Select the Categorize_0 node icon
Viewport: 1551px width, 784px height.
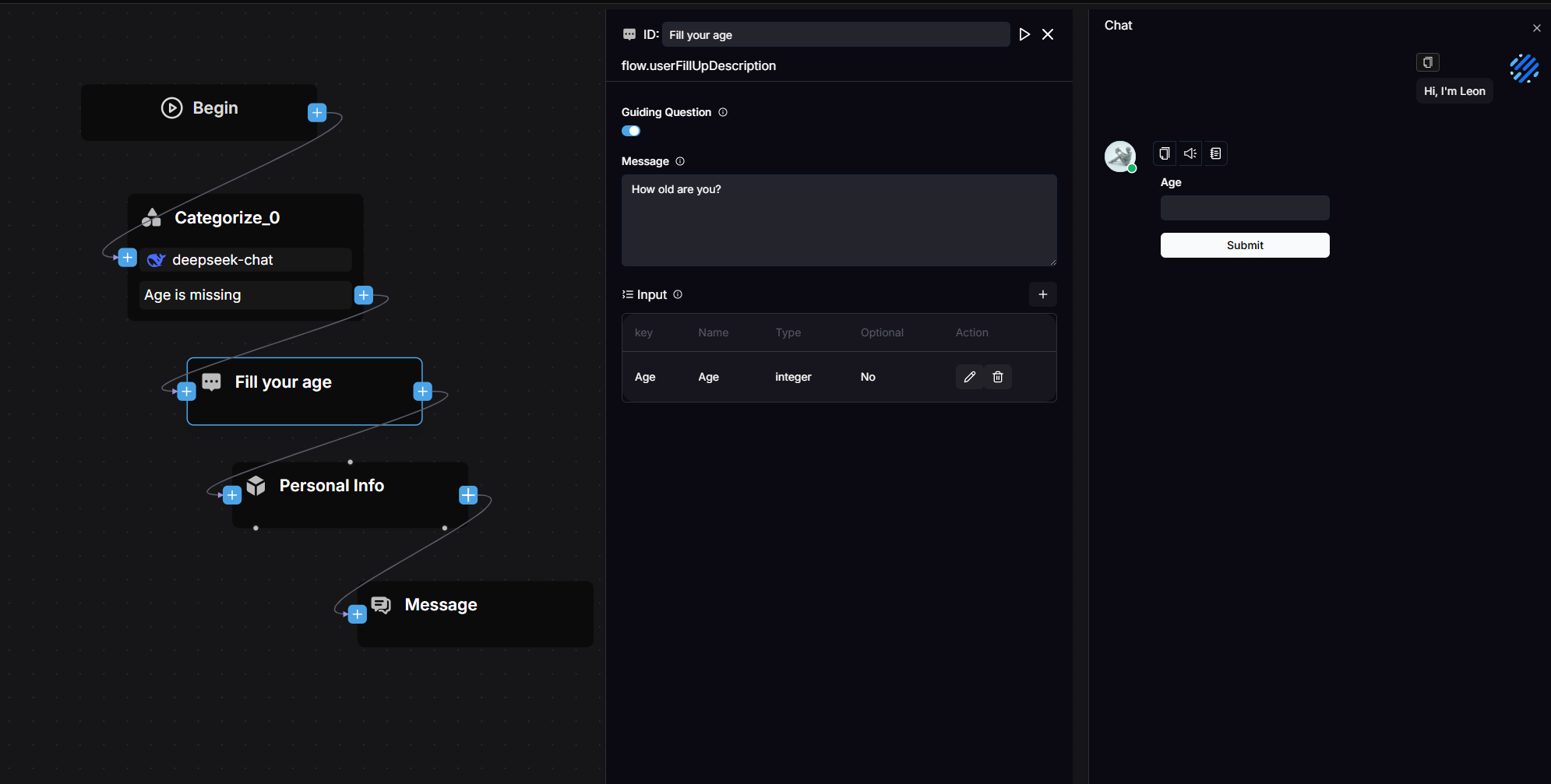point(152,217)
